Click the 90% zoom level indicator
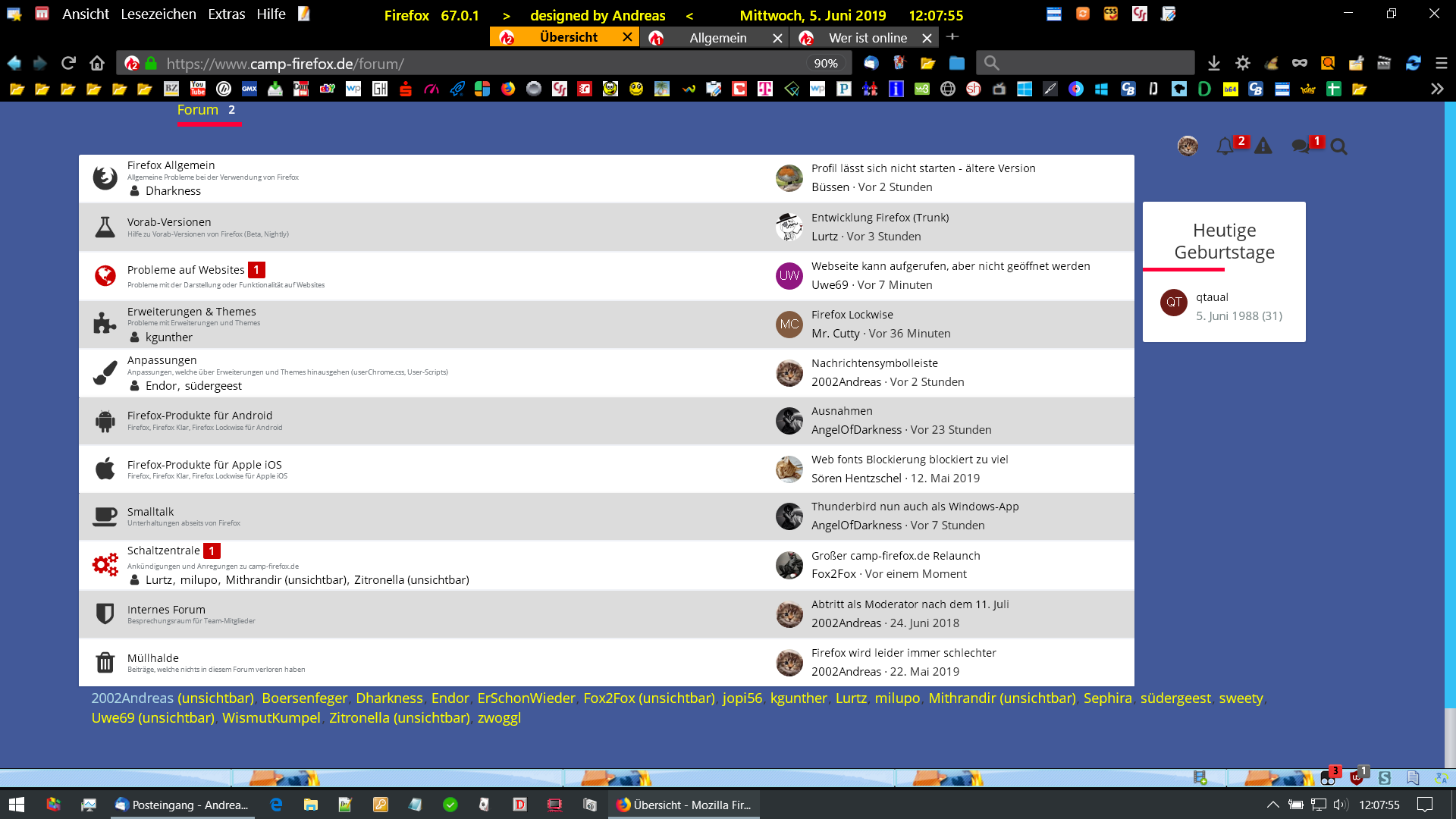This screenshot has width=1456, height=819. [825, 64]
